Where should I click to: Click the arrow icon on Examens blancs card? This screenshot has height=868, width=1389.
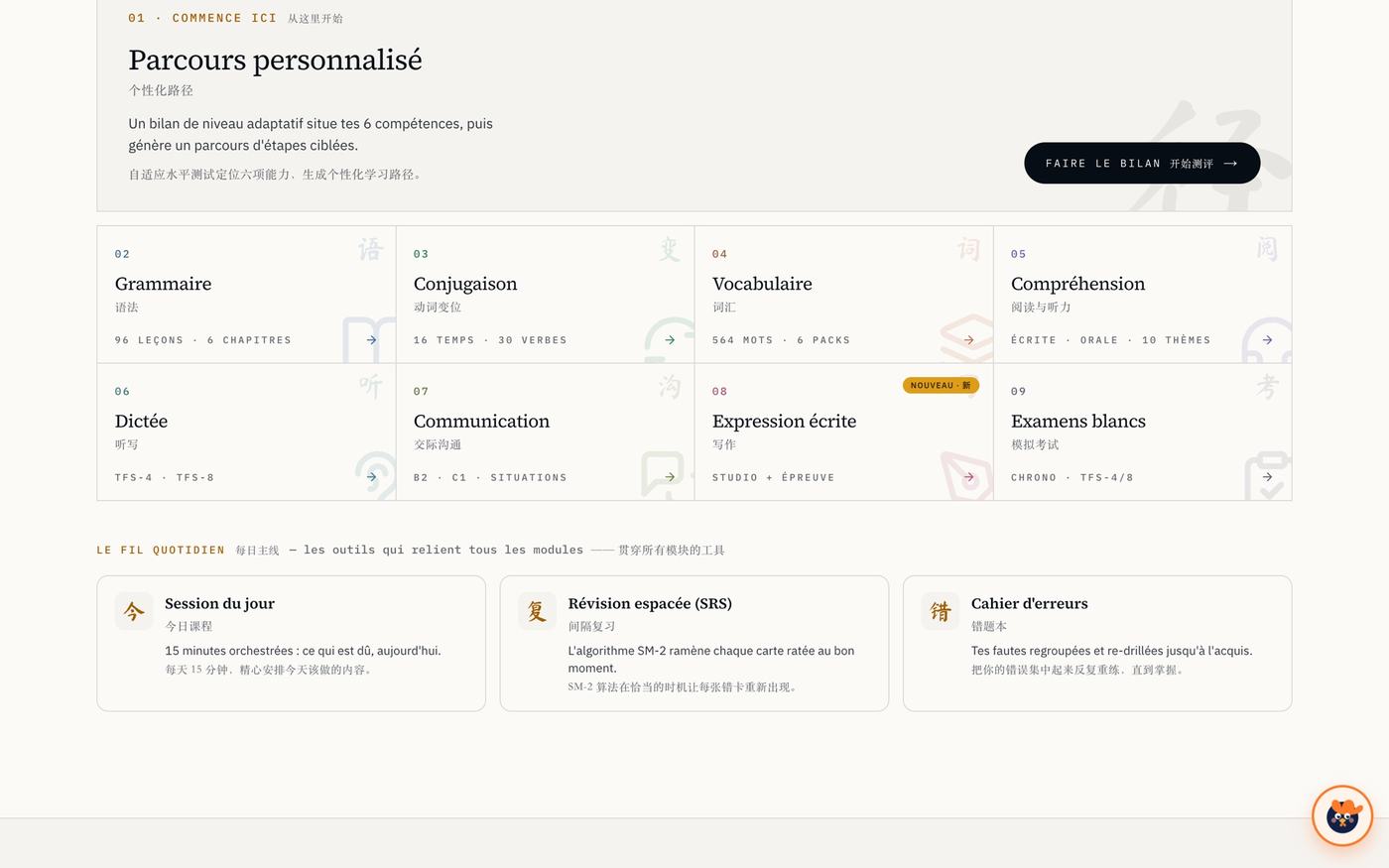(1267, 477)
